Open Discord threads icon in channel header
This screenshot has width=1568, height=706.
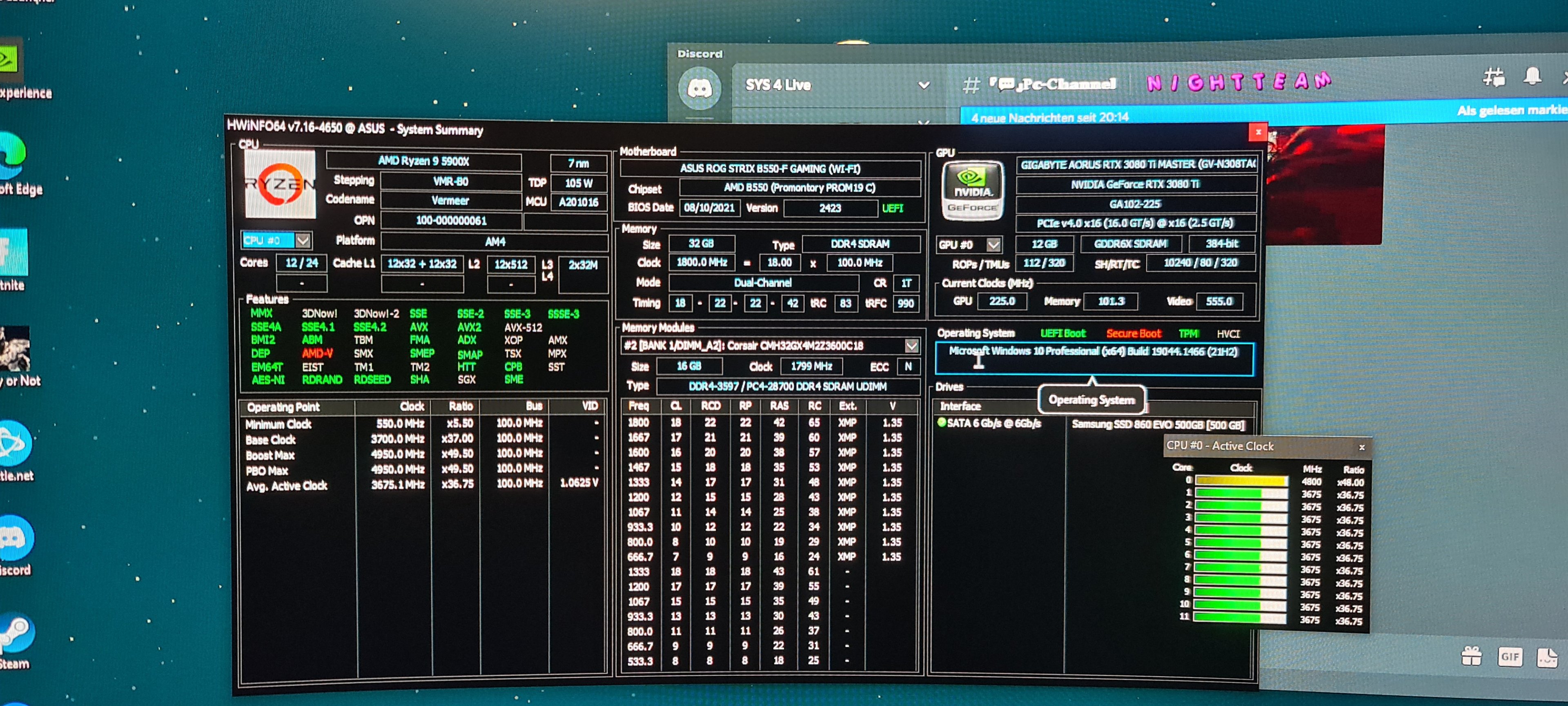1494,77
